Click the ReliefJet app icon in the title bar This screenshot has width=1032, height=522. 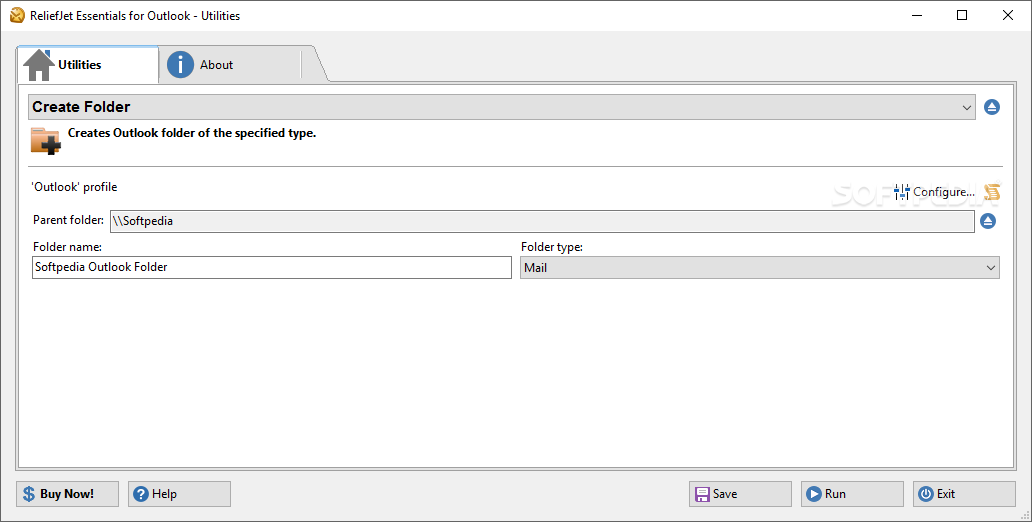(17, 15)
